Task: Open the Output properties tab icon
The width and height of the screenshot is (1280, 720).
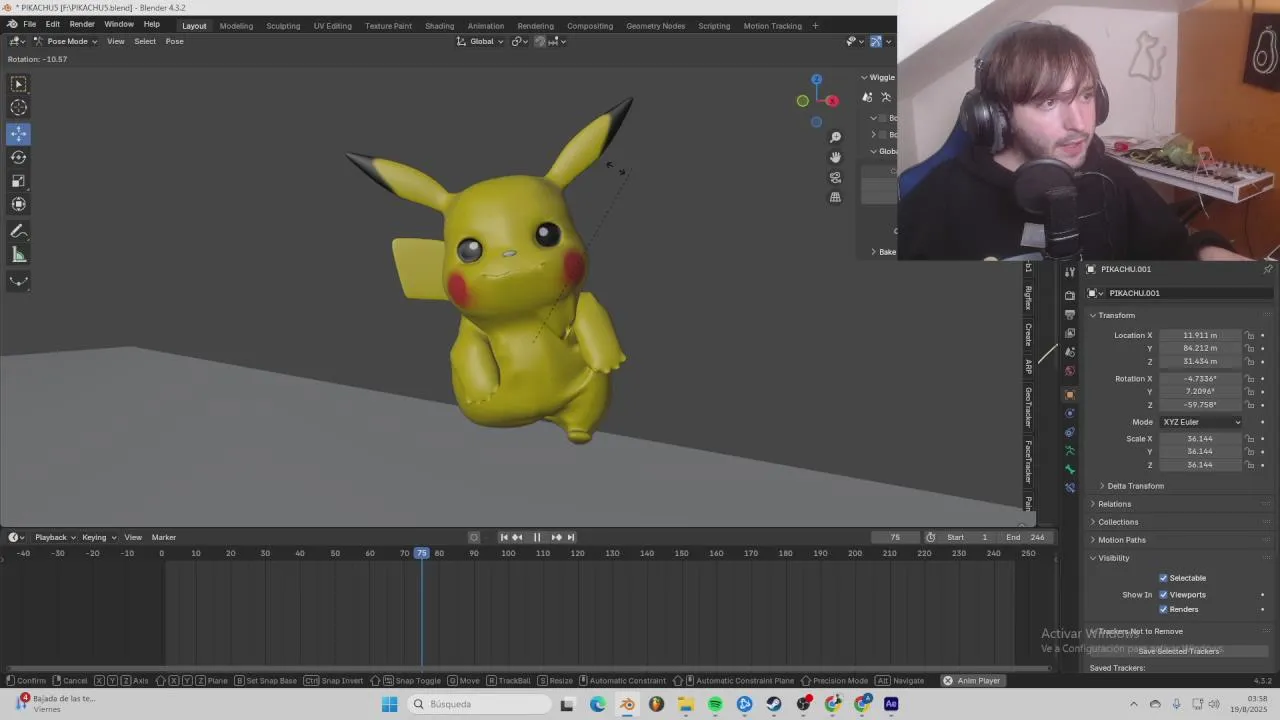Action: click(1070, 314)
